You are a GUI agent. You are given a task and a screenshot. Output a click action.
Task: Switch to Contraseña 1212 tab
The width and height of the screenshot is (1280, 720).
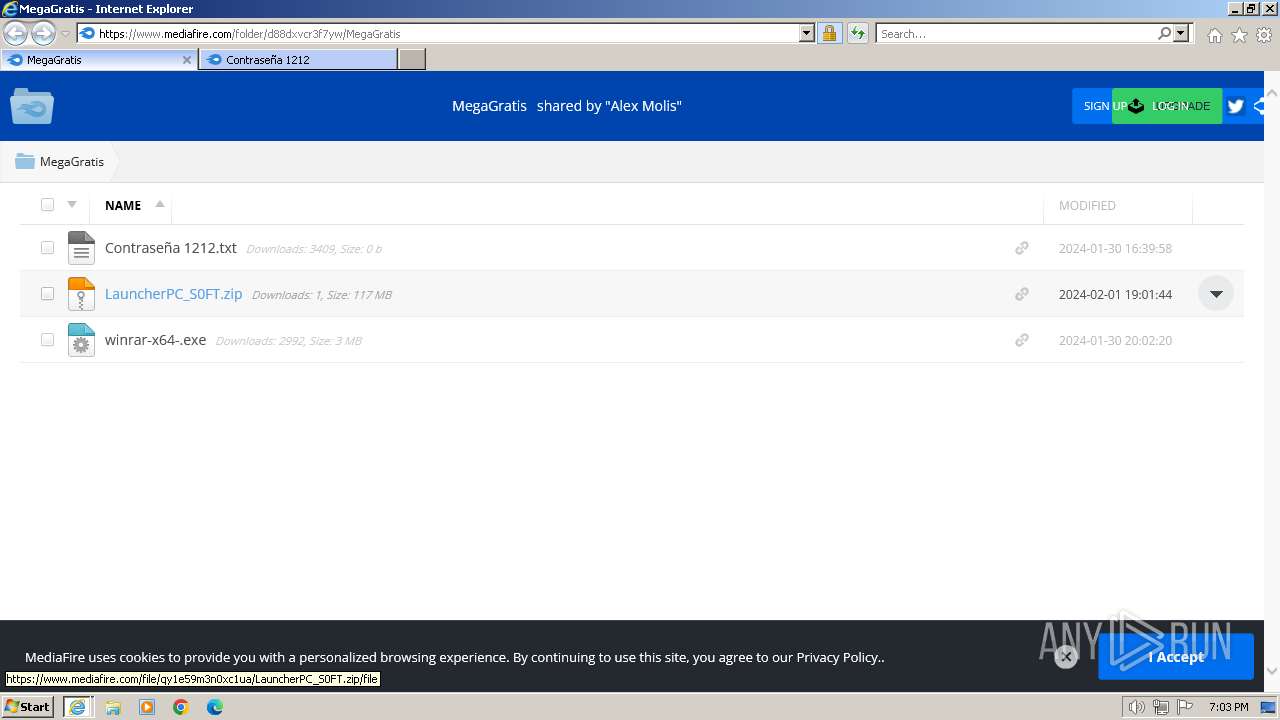click(x=298, y=60)
